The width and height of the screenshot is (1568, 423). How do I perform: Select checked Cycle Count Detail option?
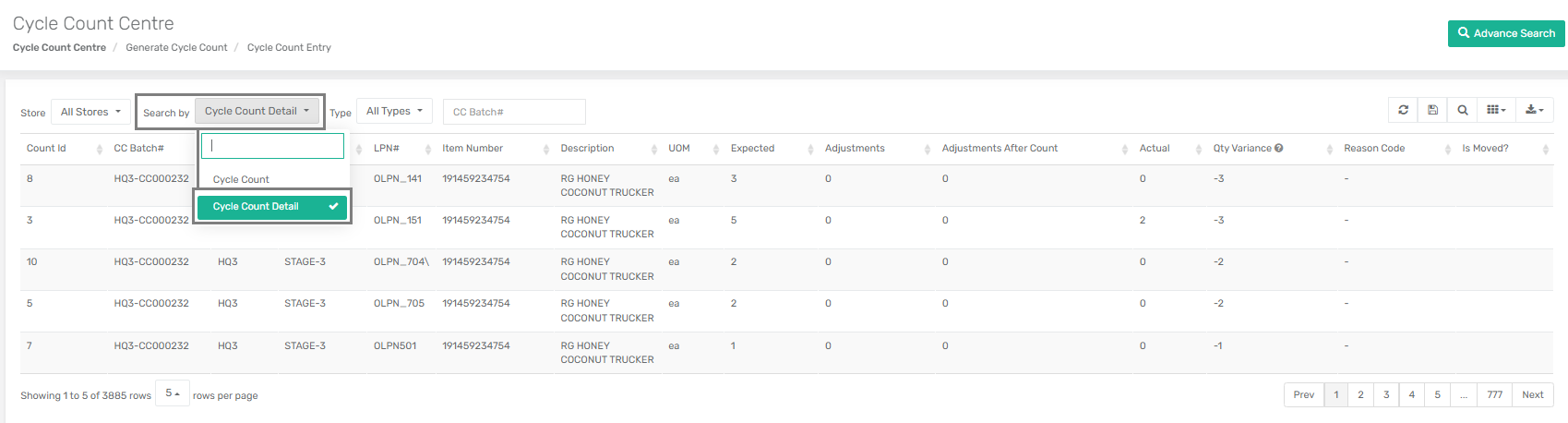[272, 206]
